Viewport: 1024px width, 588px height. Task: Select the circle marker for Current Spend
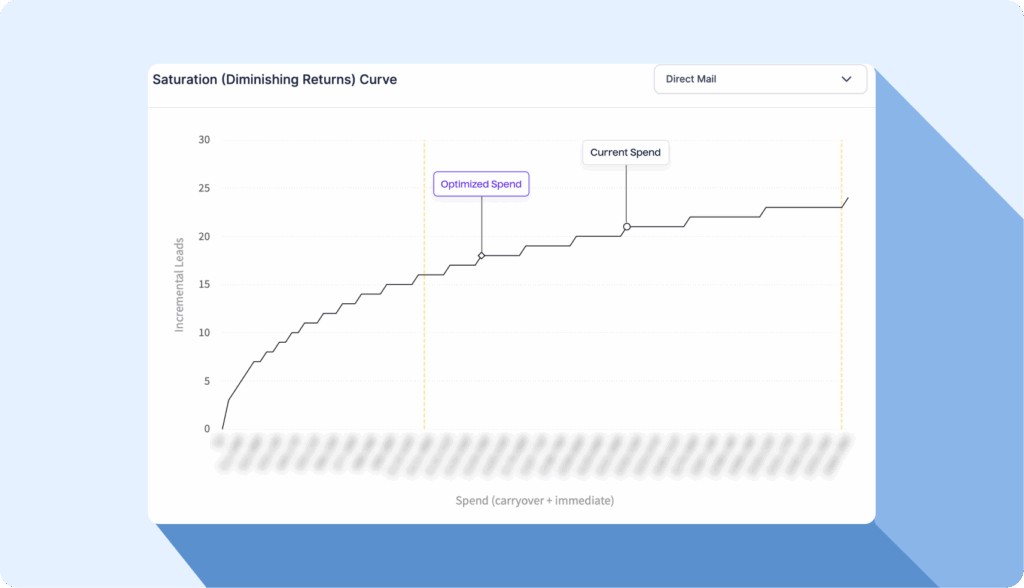point(626,227)
